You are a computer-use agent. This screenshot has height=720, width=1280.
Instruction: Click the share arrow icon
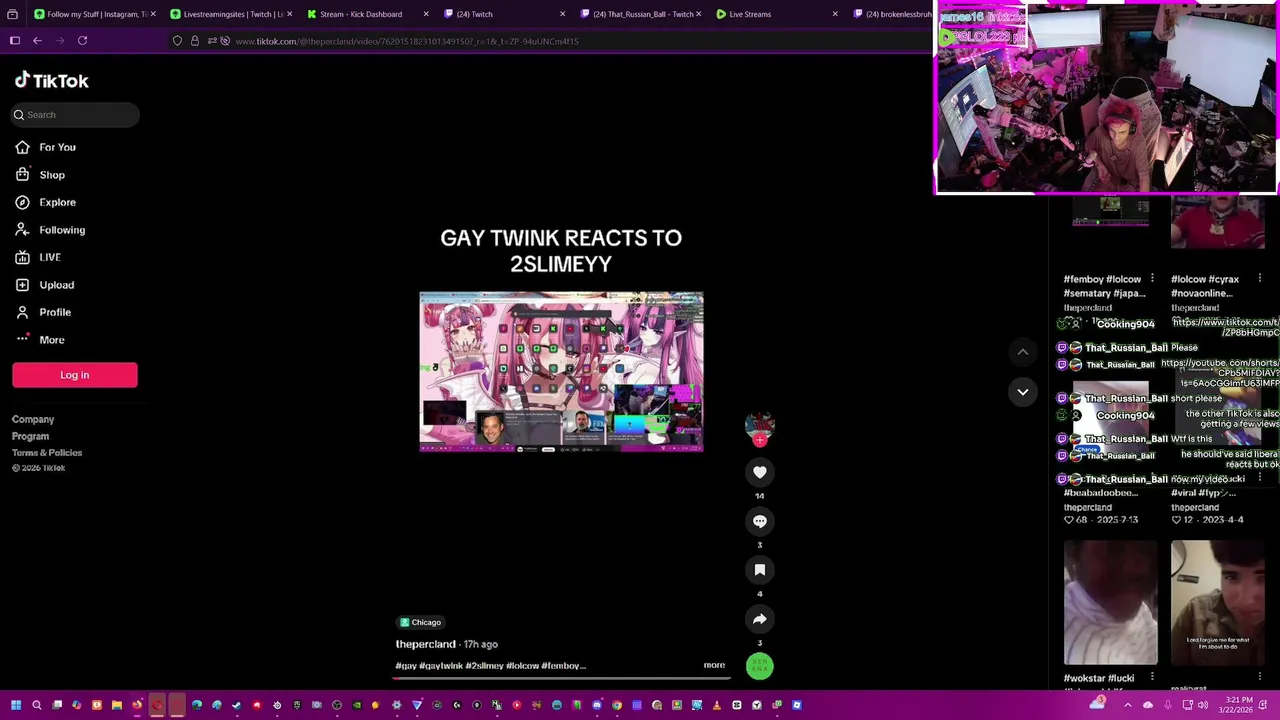tap(760, 619)
